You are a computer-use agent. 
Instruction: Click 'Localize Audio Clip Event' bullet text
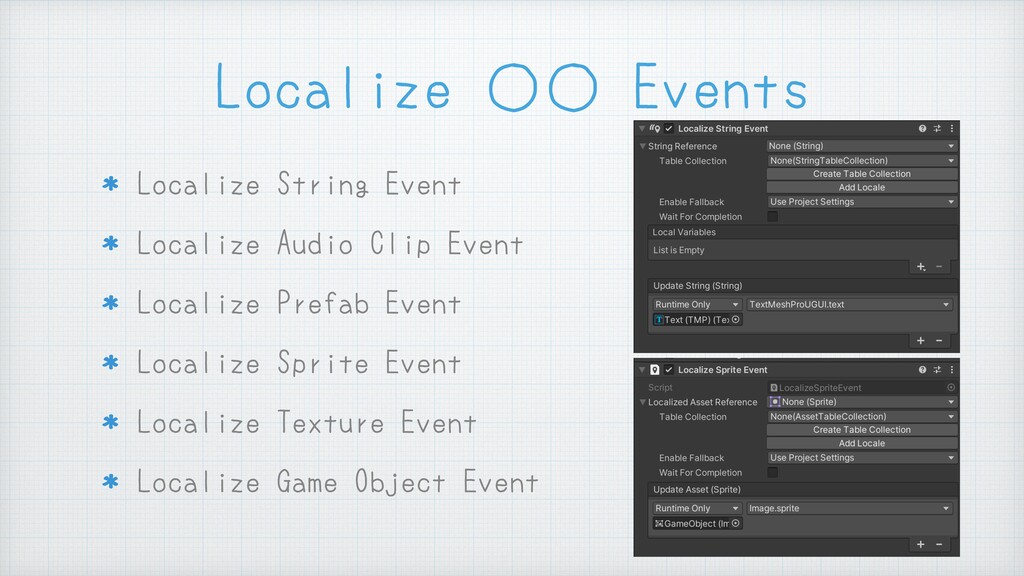[x=330, y=244]
